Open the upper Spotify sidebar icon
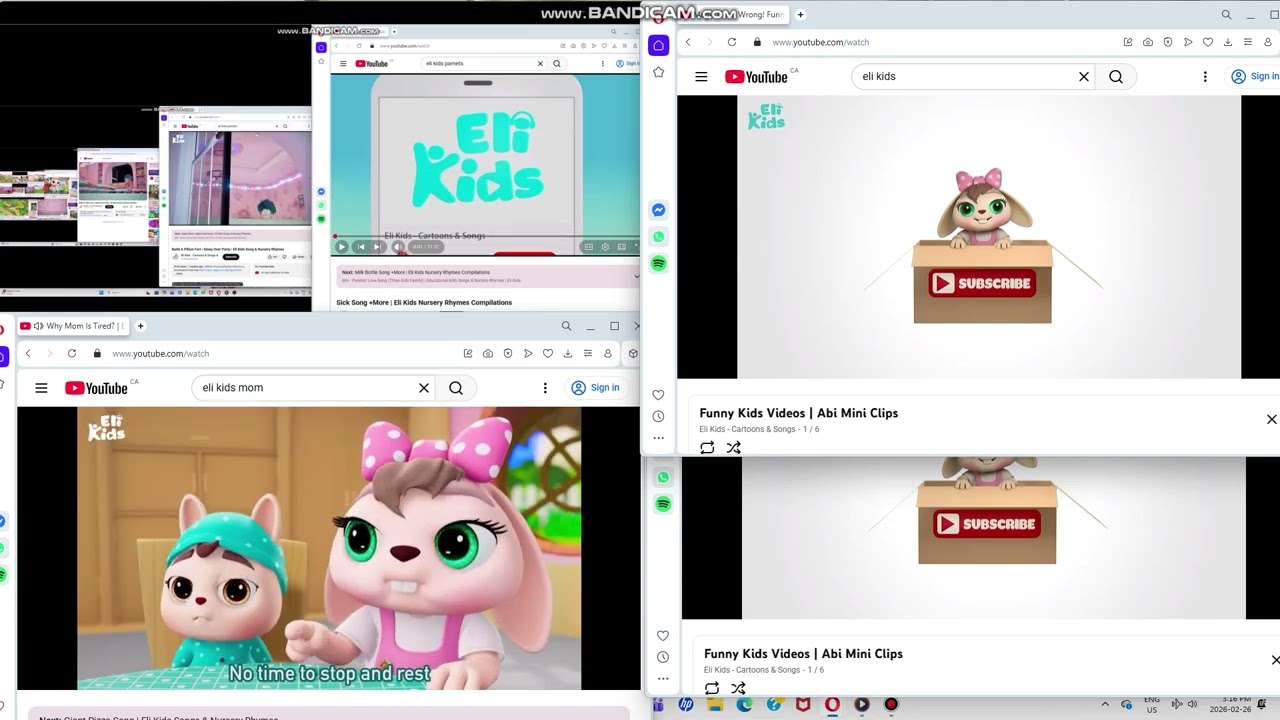The width and height of the screenshot is (1280, 720). click(x=658, y=263)
